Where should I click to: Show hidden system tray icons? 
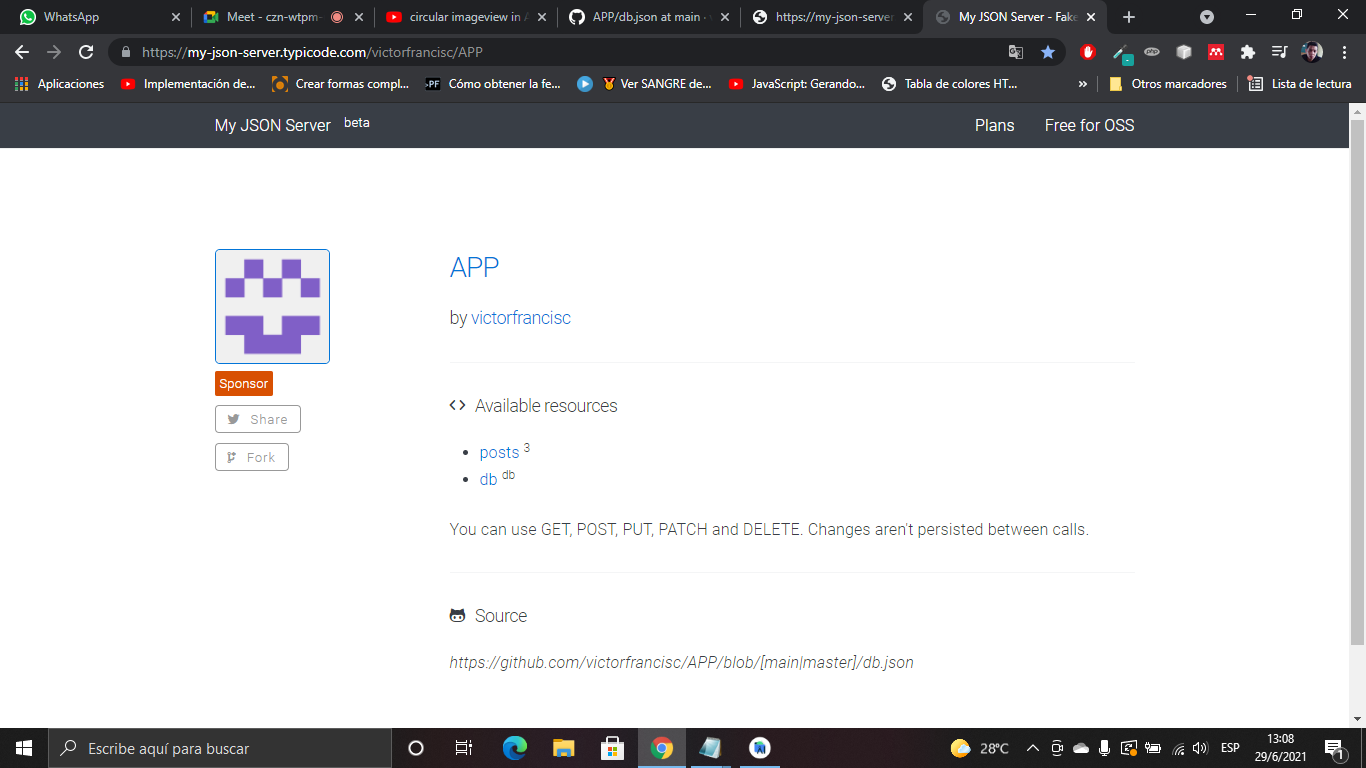click(1032, 748)
